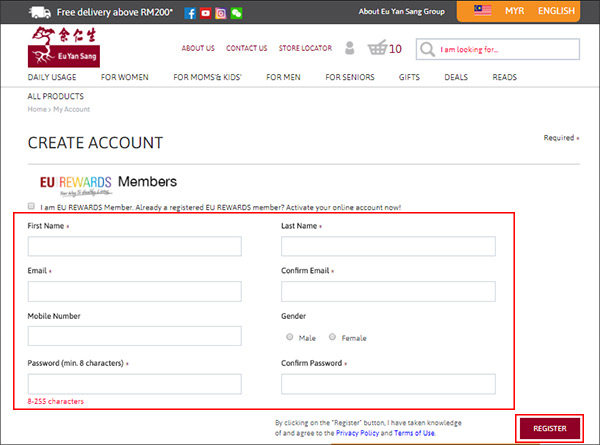Click the Confirm Email input field
Viewport: 600px width, 445px height.
point(388,292)
